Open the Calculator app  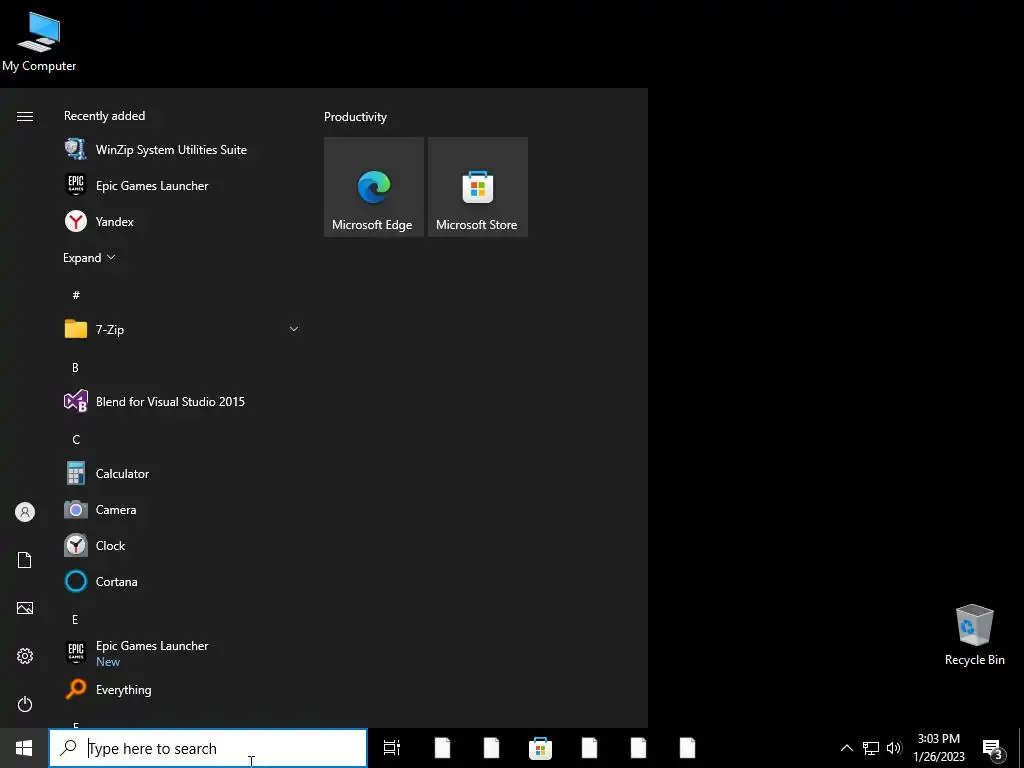coord(182,473)
